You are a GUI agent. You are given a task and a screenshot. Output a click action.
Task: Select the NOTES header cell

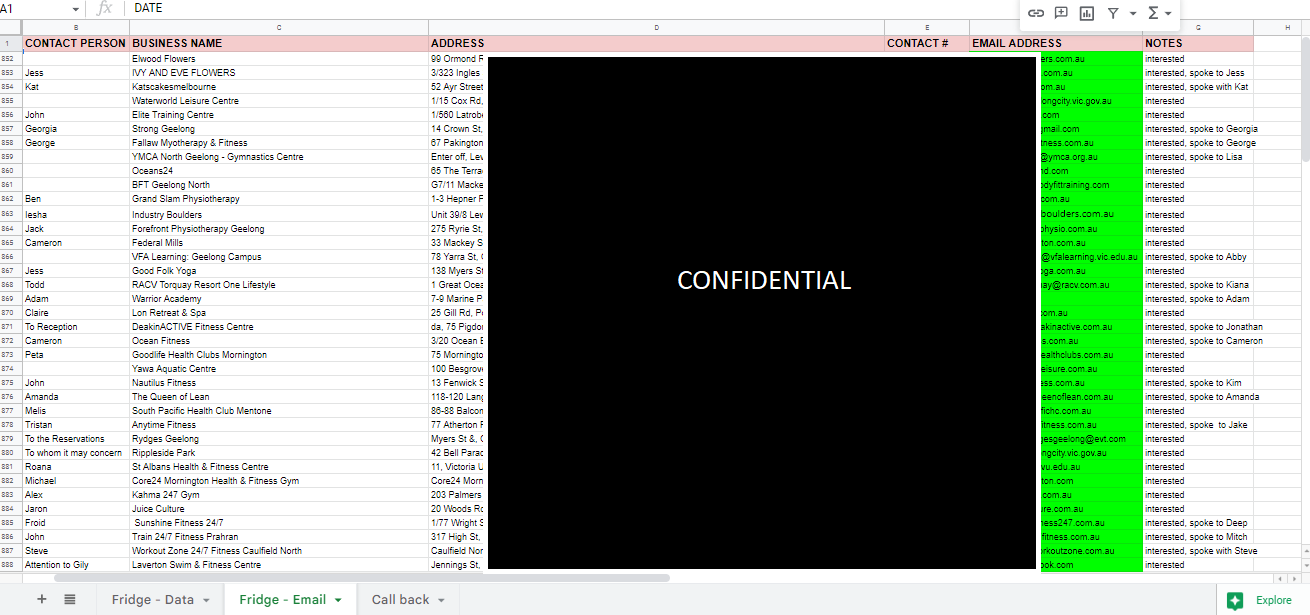tap(1198, 44)
